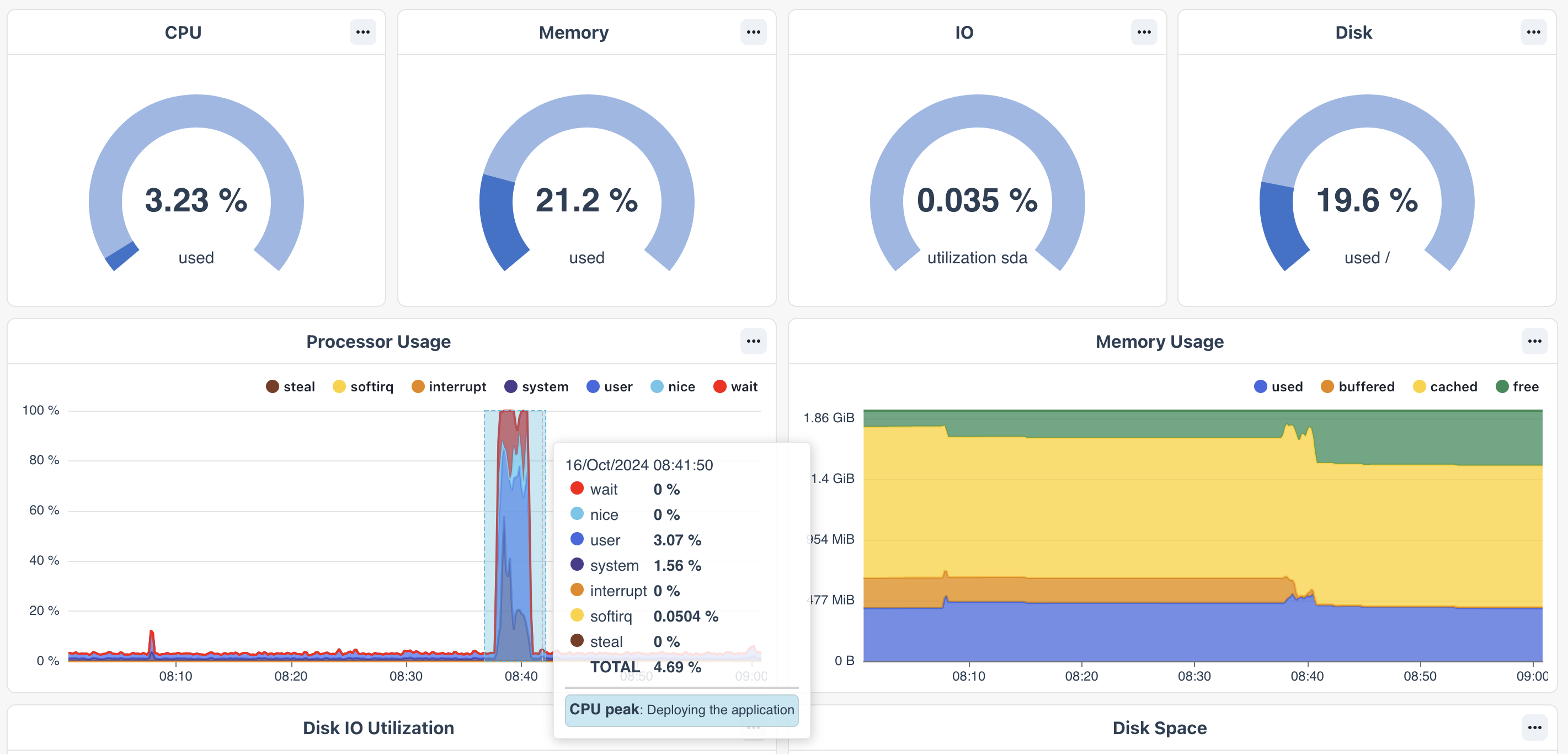Click the tooltip timestamp 16/Oct/2024 08:41:50
This screenshot has height=754, width=1568.
[638, 465]
